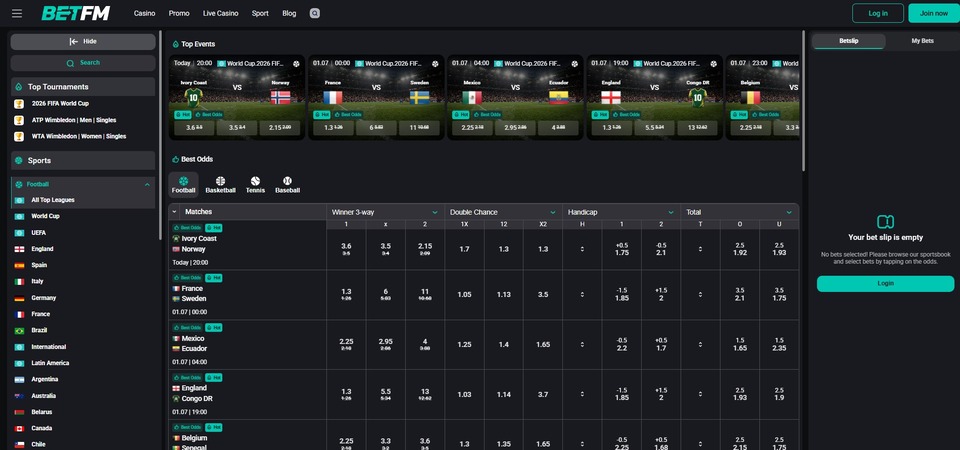Click the Top Tournaments flame icon
Image resolution: width=960 pixels, height=450 pixels.
[19, 87]
